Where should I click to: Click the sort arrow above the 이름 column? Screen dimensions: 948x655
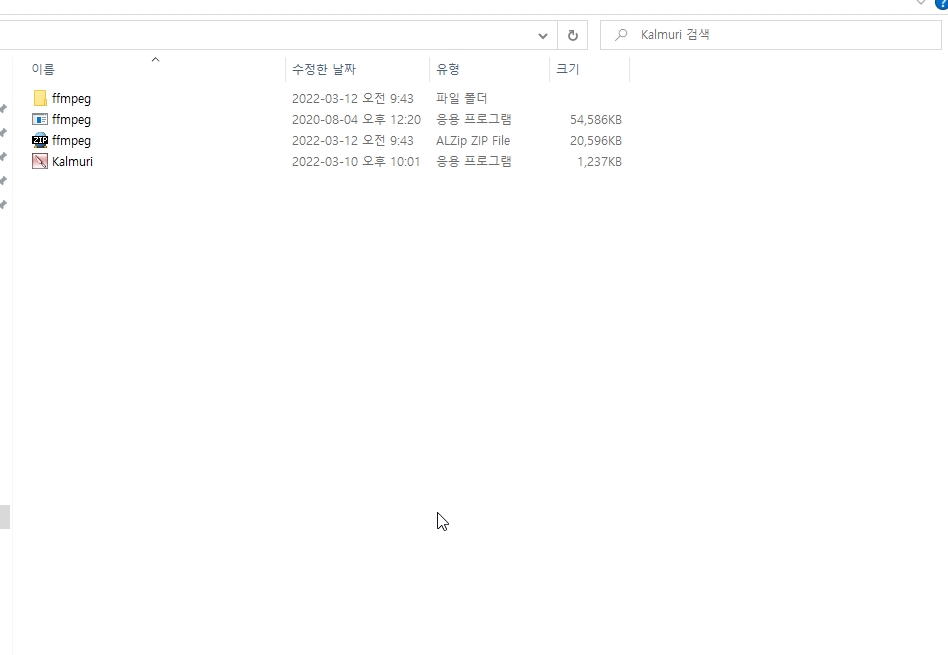(x=155, y=60)
